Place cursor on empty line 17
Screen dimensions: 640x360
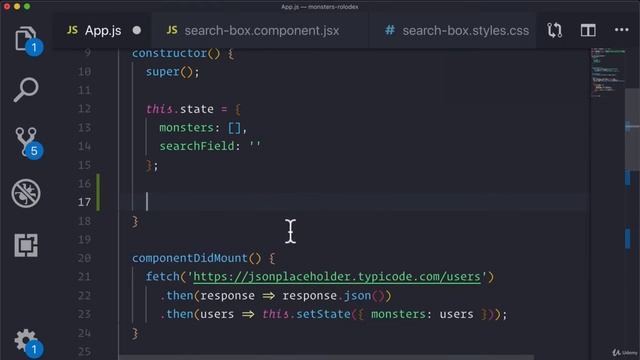click(x=353, y=202)
